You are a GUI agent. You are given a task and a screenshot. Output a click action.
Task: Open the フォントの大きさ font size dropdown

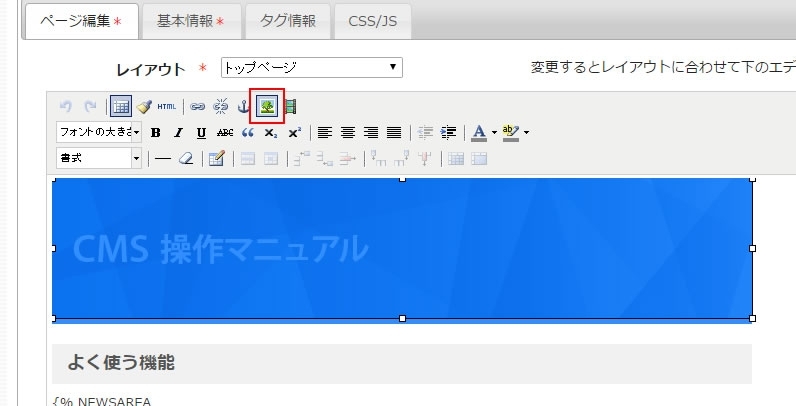(99, 132)
